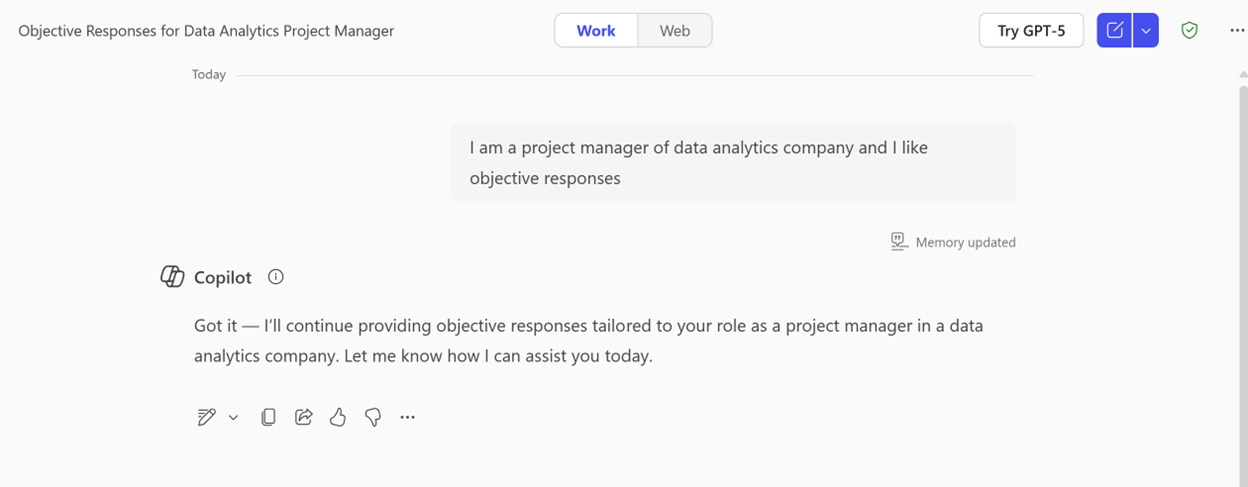Click the Memory updated icon
Screen dimensions: 1248x487
(899, 242)
